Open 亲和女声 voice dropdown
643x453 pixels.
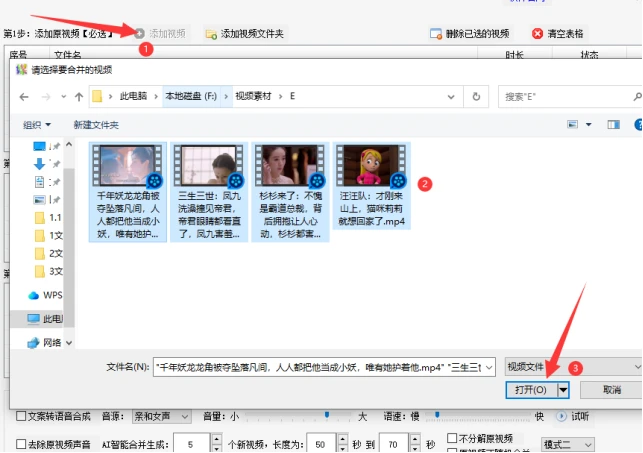(162, 417)
